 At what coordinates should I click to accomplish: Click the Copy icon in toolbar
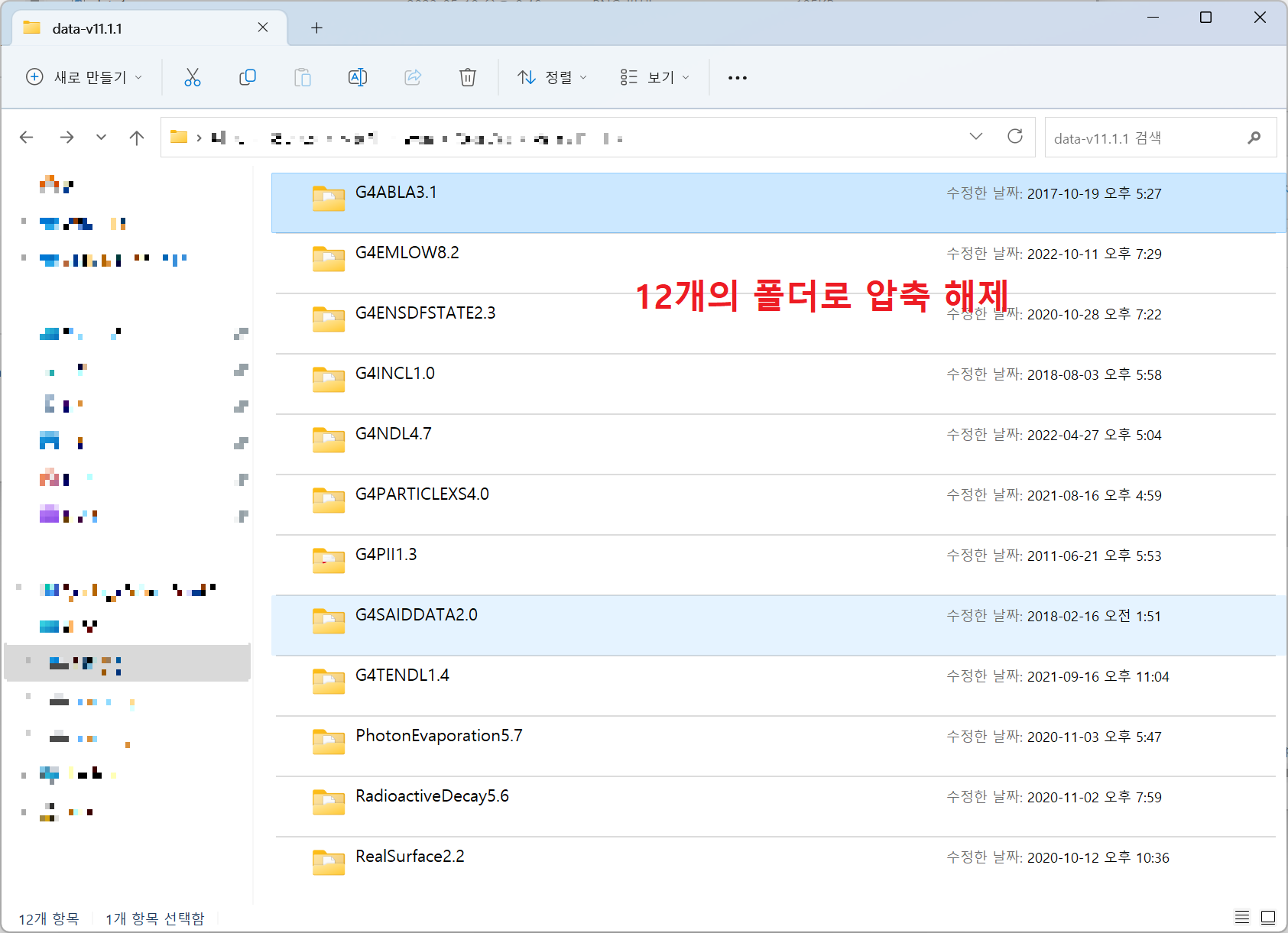[247, 77]
